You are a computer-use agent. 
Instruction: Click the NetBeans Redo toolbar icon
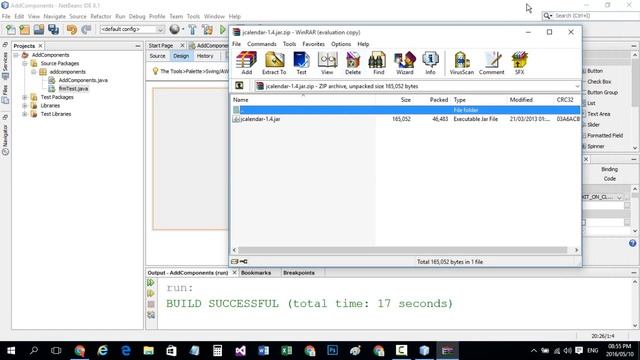click(86, 29)
